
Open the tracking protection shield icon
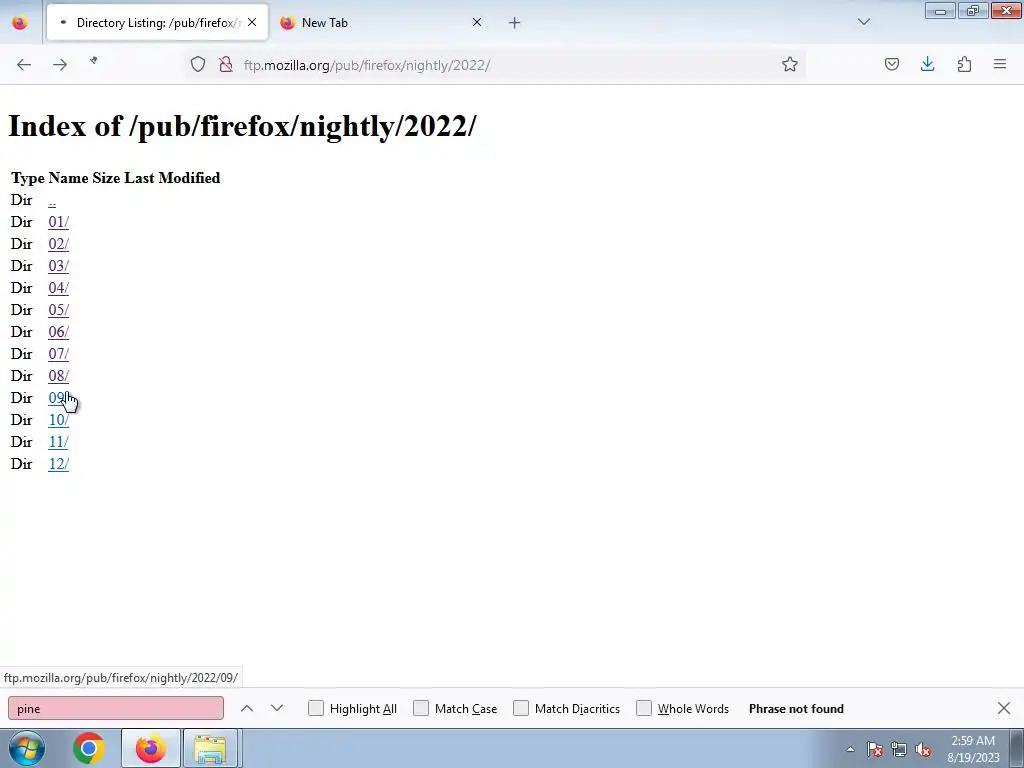click(x=198, y=64)
